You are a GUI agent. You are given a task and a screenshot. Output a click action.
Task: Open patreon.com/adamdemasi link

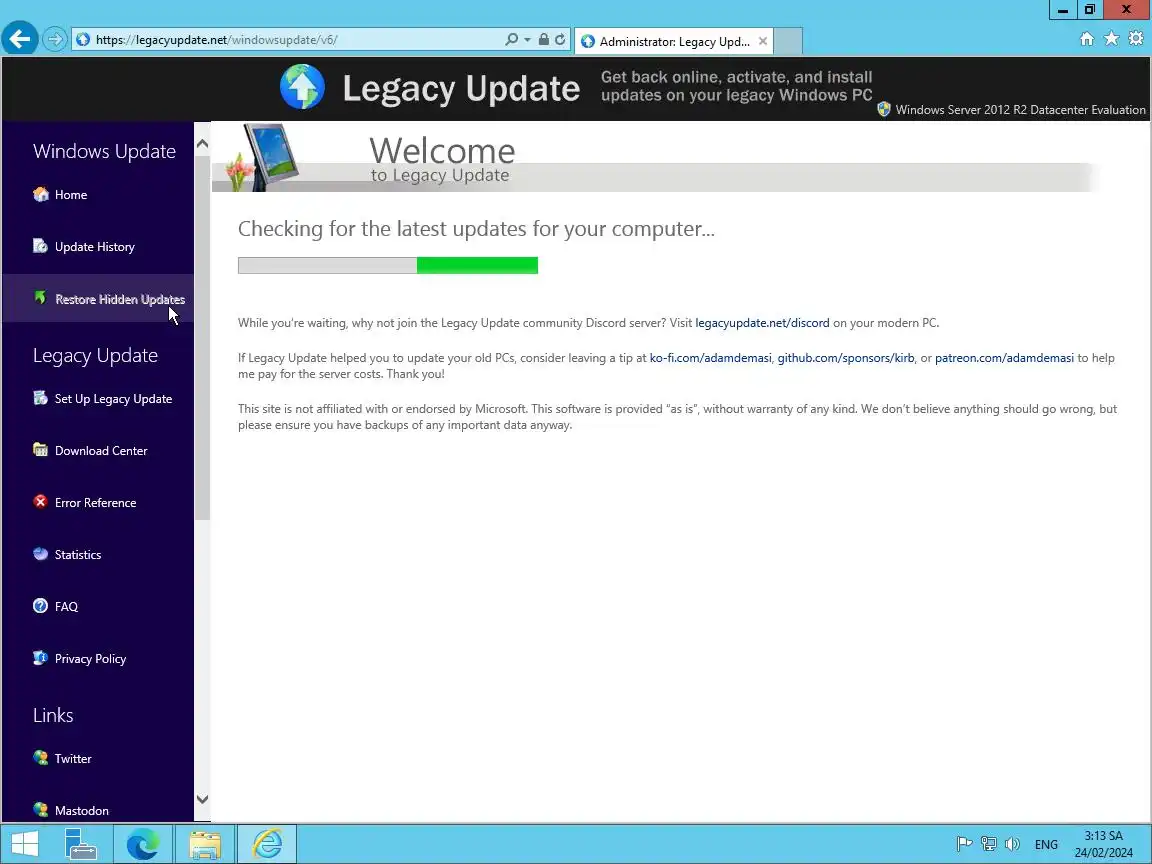point(1004,358)
